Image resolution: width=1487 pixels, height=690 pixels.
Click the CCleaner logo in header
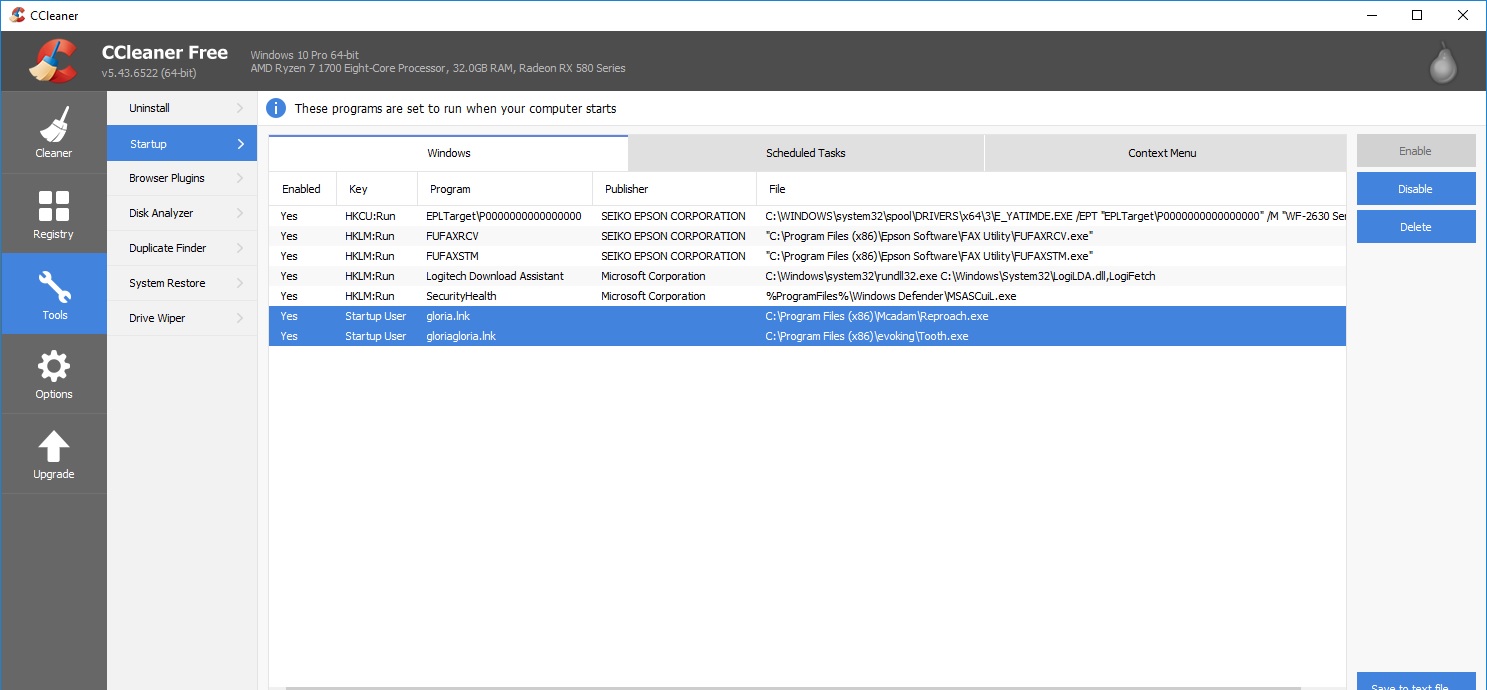(x=54, y=60)
